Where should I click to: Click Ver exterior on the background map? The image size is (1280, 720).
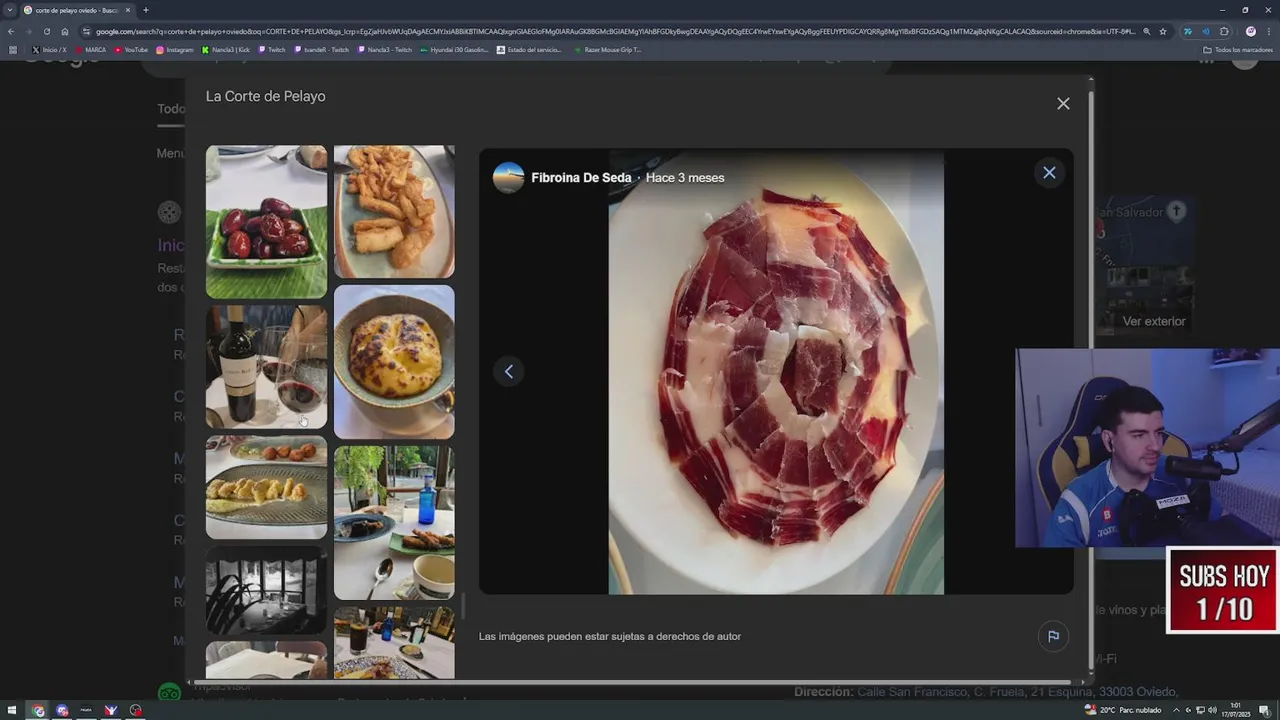1154,322
